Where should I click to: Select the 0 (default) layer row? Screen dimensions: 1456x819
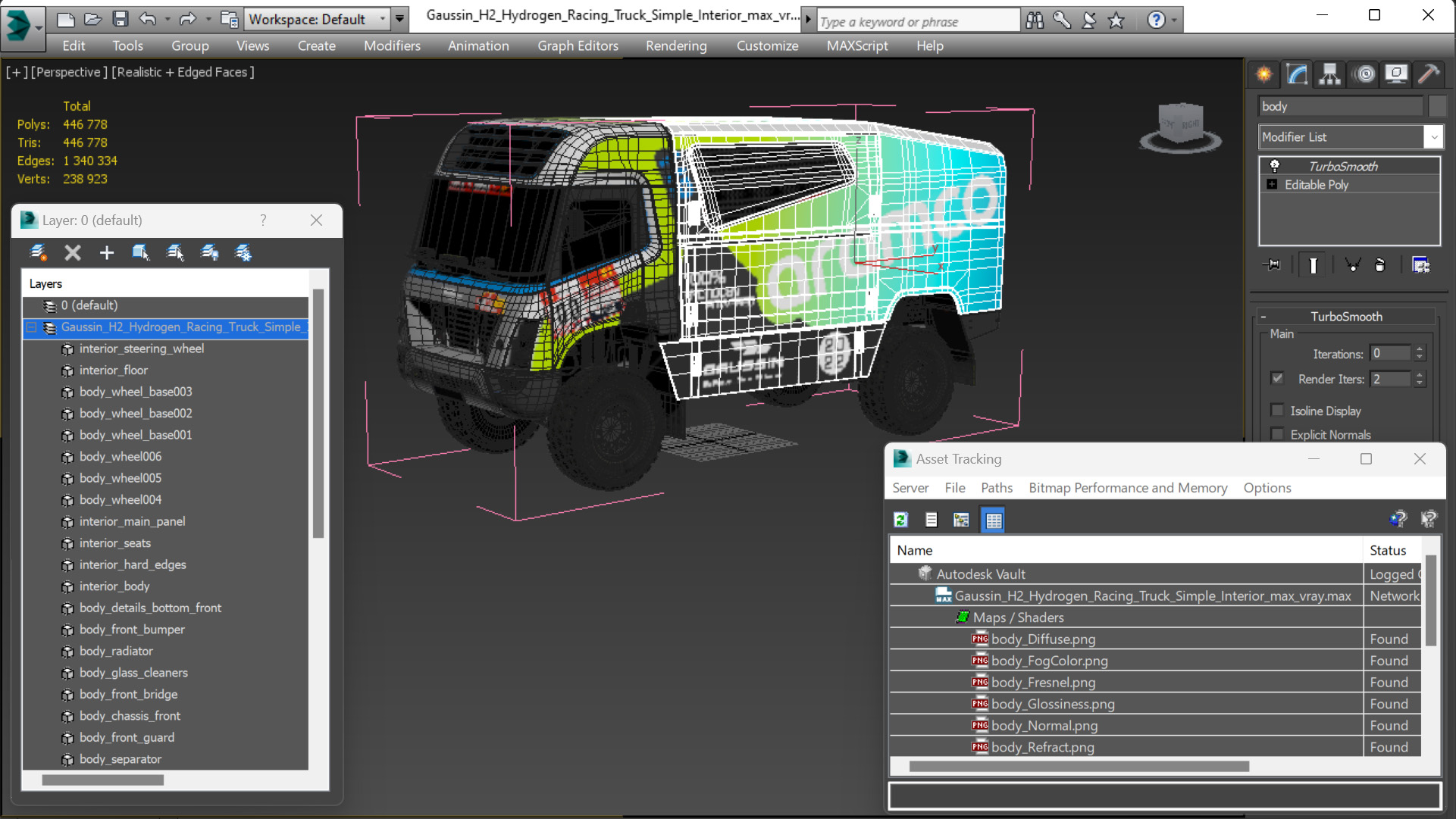[x=165, y=305]
